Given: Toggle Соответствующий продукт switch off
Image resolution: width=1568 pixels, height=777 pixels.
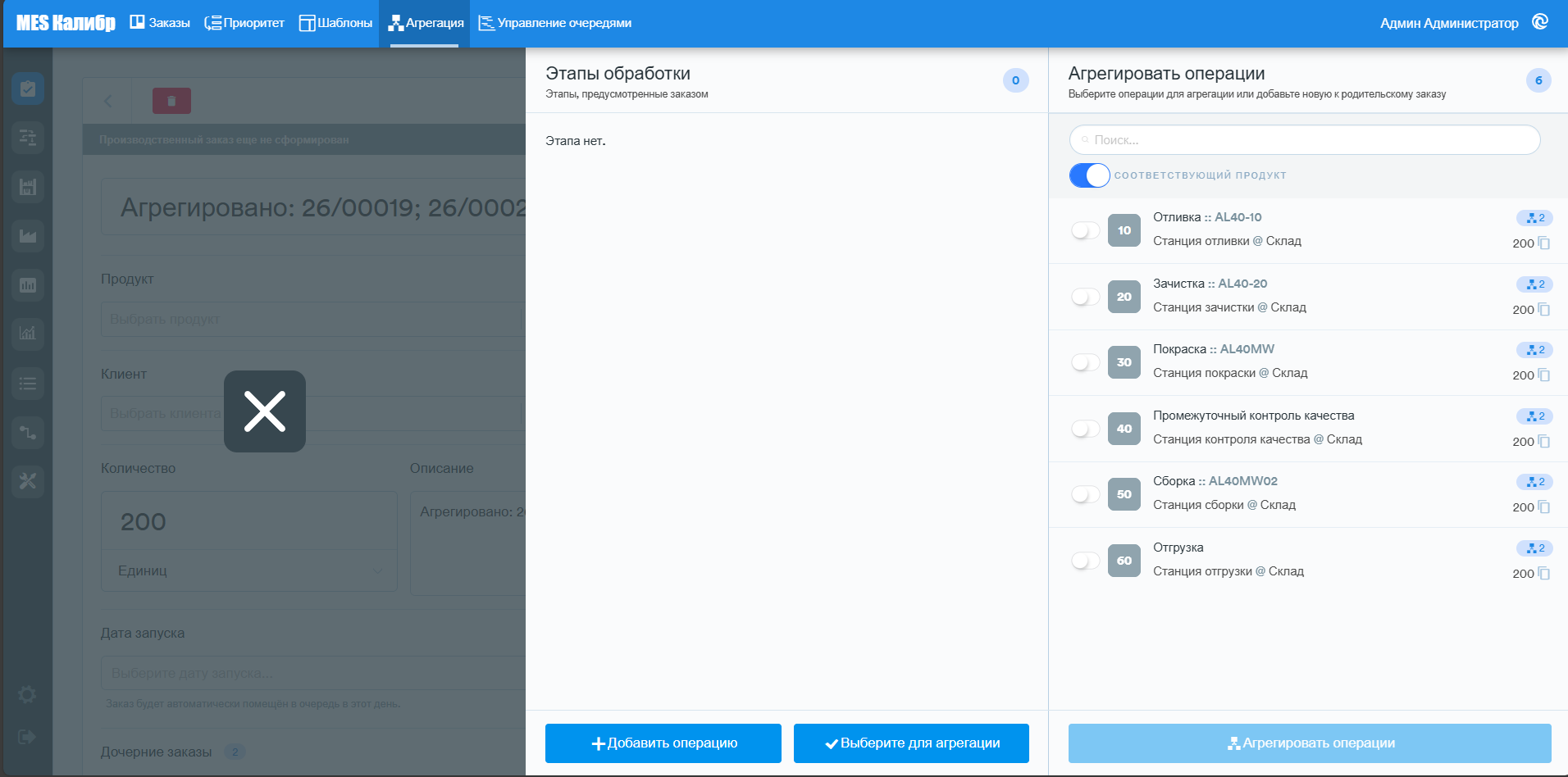Looking at the screenshot, I should (x=1089, y=175).
